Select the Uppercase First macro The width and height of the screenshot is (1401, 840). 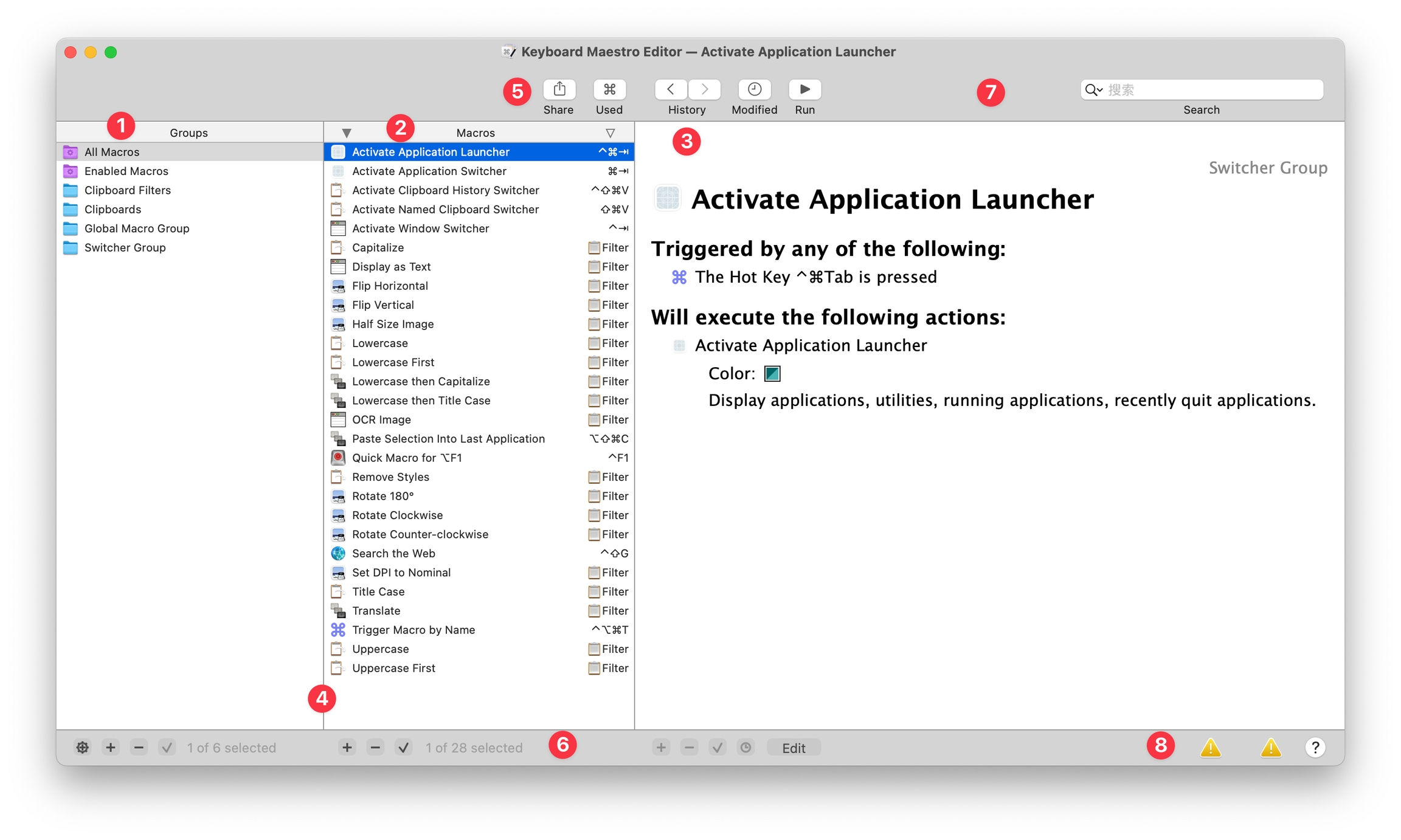tap(479, 668)
